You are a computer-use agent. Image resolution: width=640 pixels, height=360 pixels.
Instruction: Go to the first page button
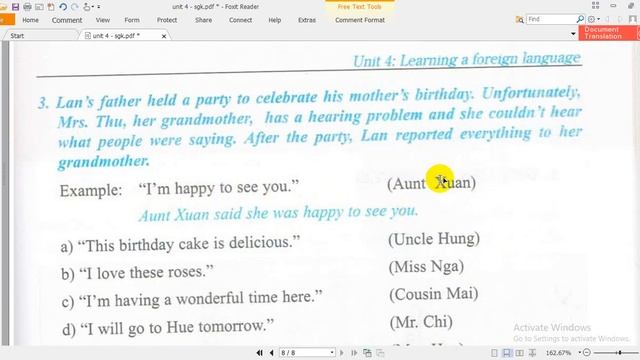260,353
